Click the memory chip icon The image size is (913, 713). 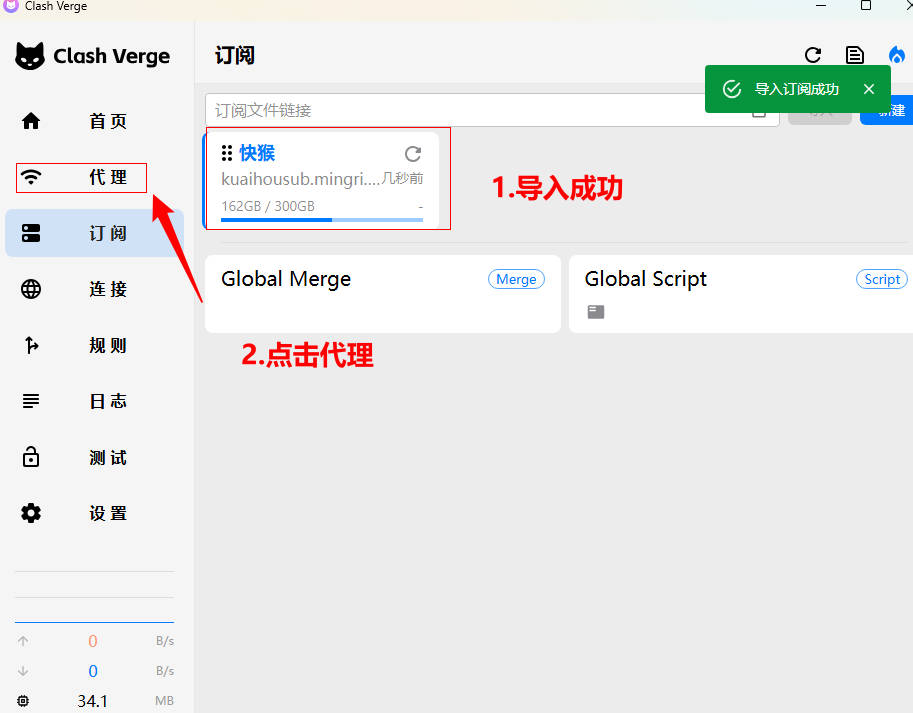tap(23, 701)
